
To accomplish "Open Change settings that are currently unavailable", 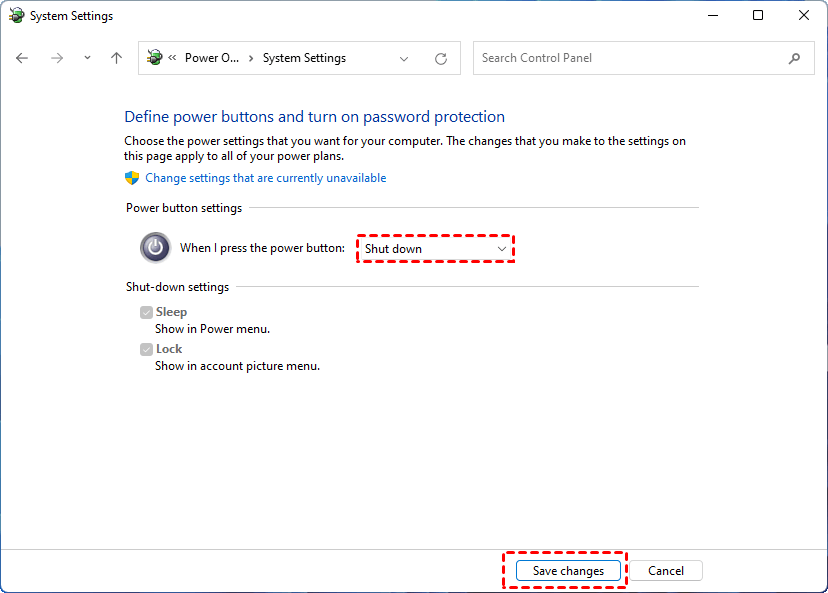I will 265,178.
